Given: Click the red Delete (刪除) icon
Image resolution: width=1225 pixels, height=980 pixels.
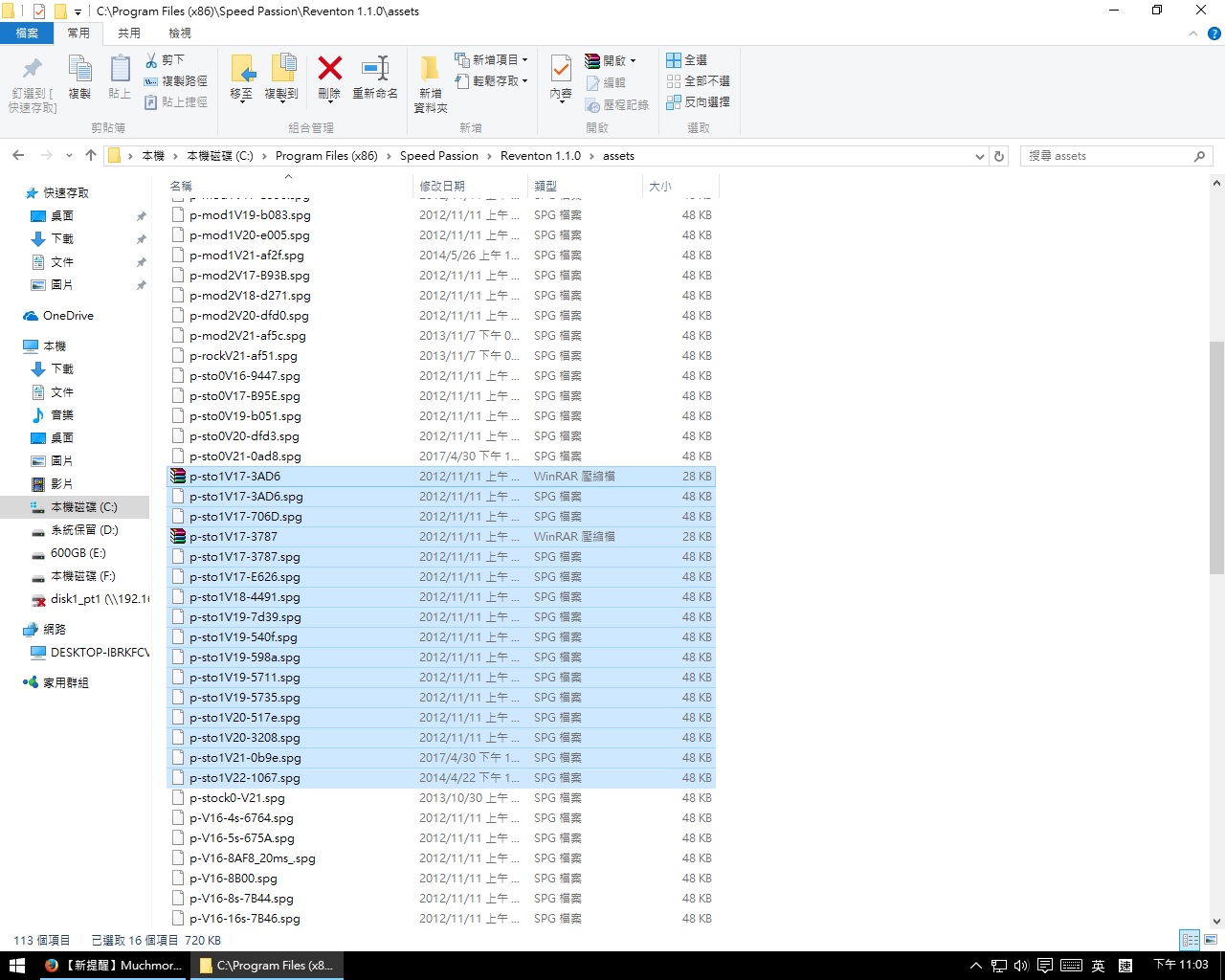Looking at the screenshot, I should click(330, 68).
